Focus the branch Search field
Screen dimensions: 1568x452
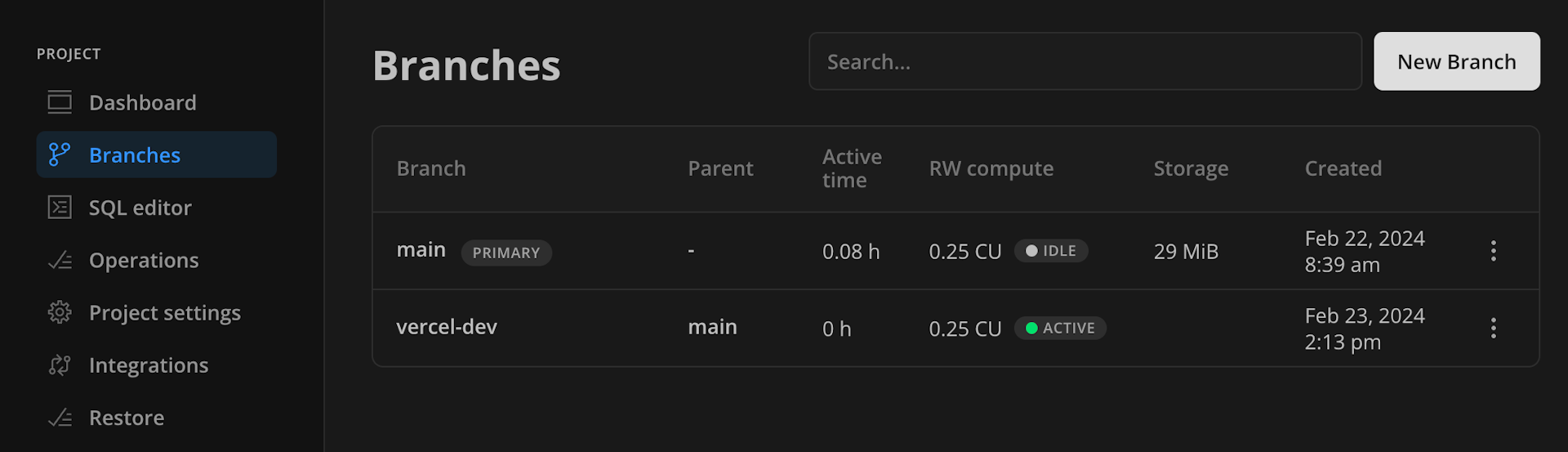click(1085, 61)
